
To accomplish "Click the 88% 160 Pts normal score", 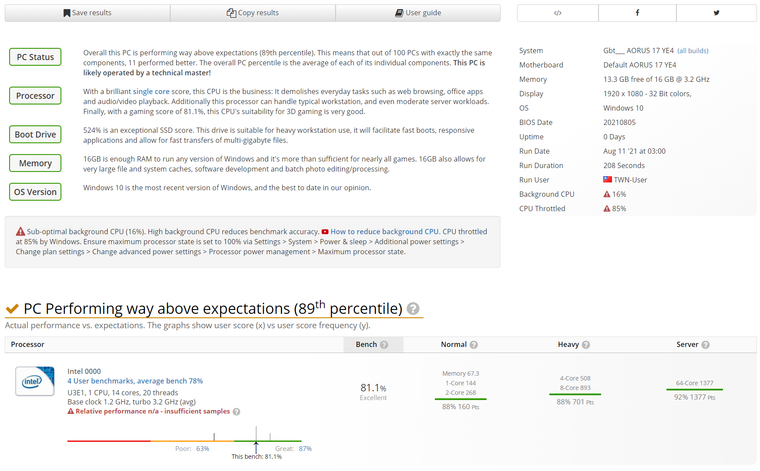I will [460, 407].
